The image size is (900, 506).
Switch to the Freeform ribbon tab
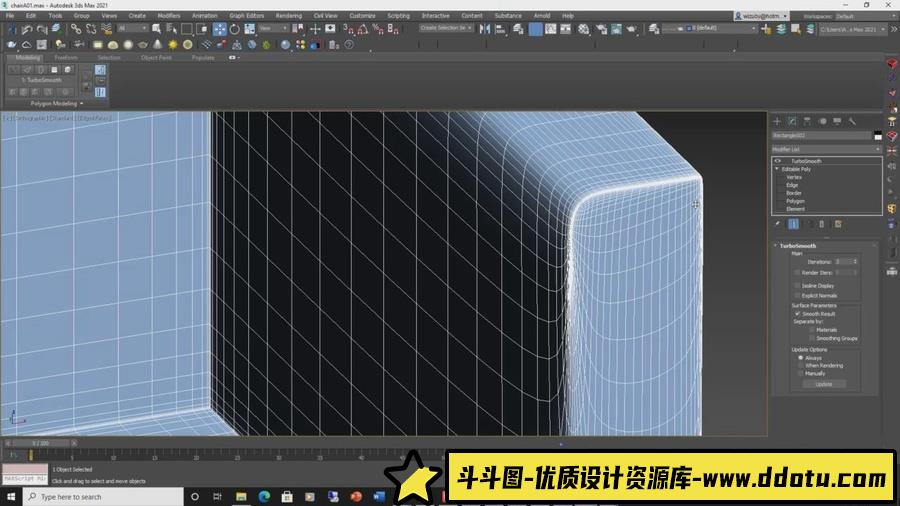pos(66,58)
